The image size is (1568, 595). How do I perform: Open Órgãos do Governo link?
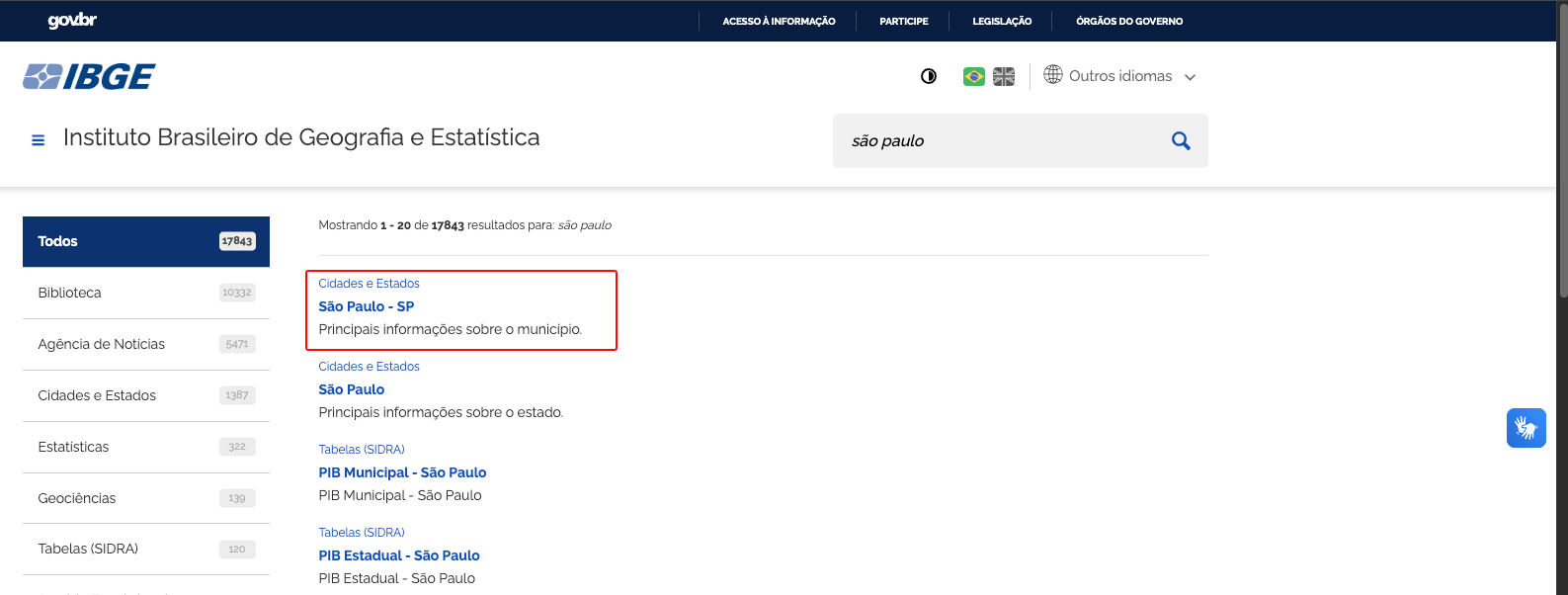pos(1128,21)
